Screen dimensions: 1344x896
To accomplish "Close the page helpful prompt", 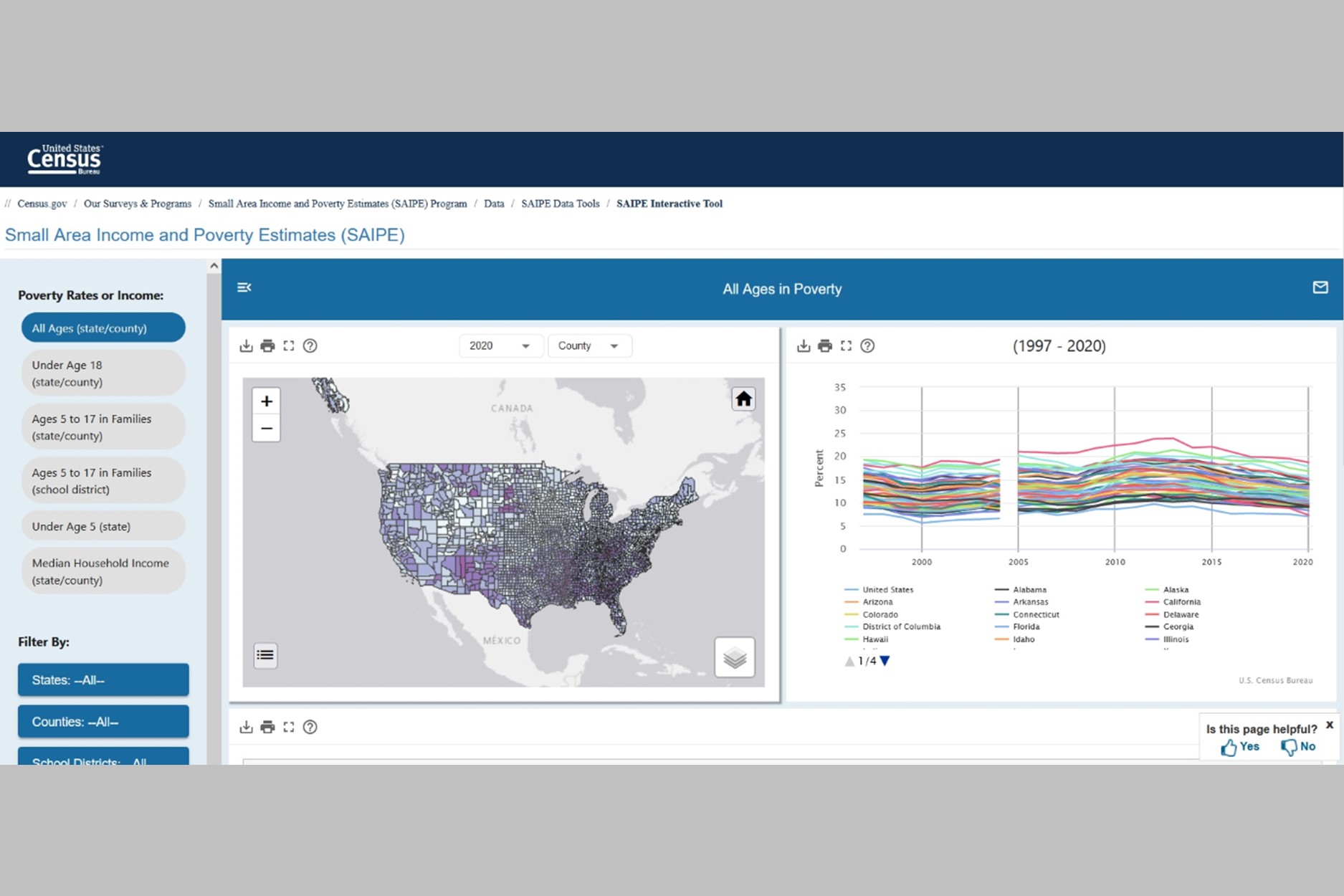I will 1330,725.
